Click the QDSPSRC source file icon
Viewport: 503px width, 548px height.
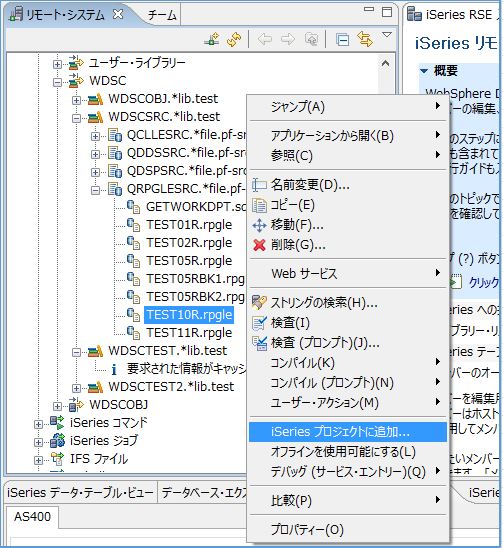(x=115, y=171)
